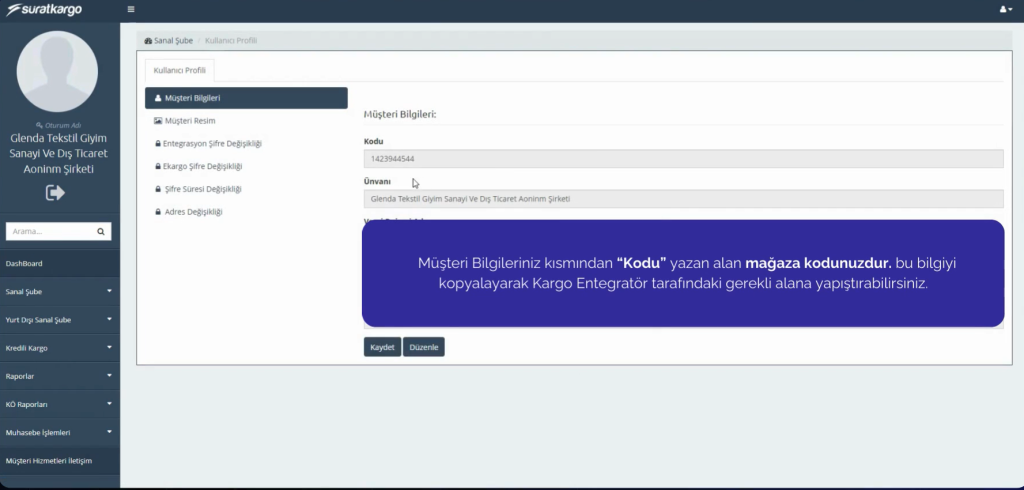Click the Kaydet button

[x=382, y=347]
